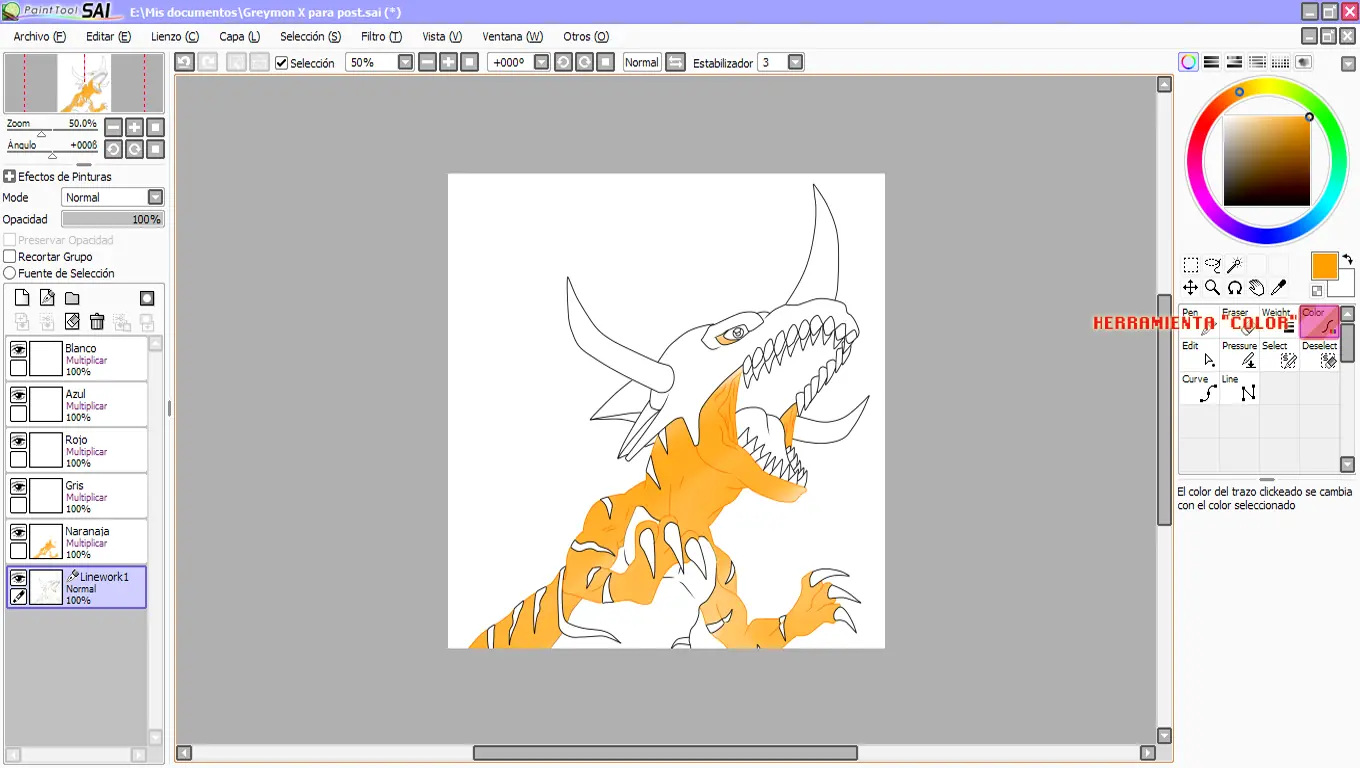This screenshot has width=1360, height=768.
Task: Hide the Rojo layer
Action: coord(18,441)
